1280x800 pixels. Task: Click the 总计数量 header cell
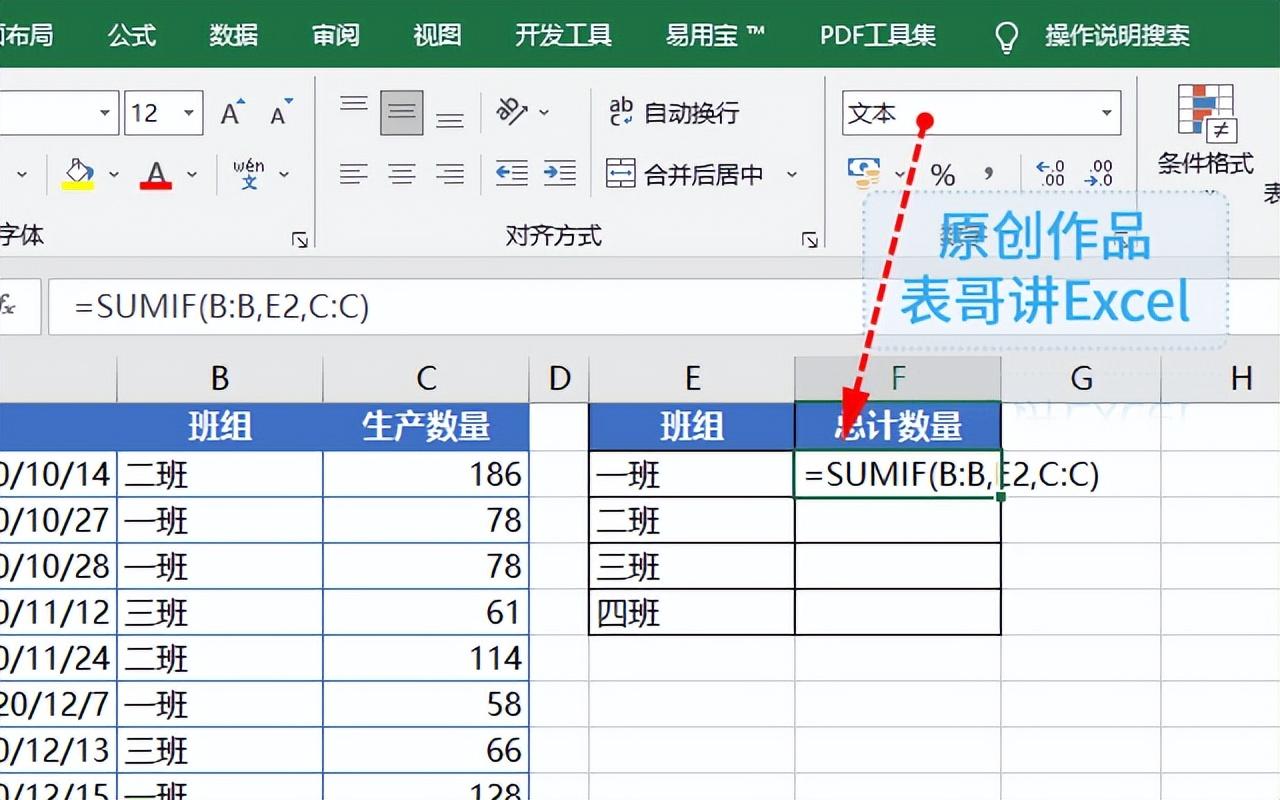898,427
